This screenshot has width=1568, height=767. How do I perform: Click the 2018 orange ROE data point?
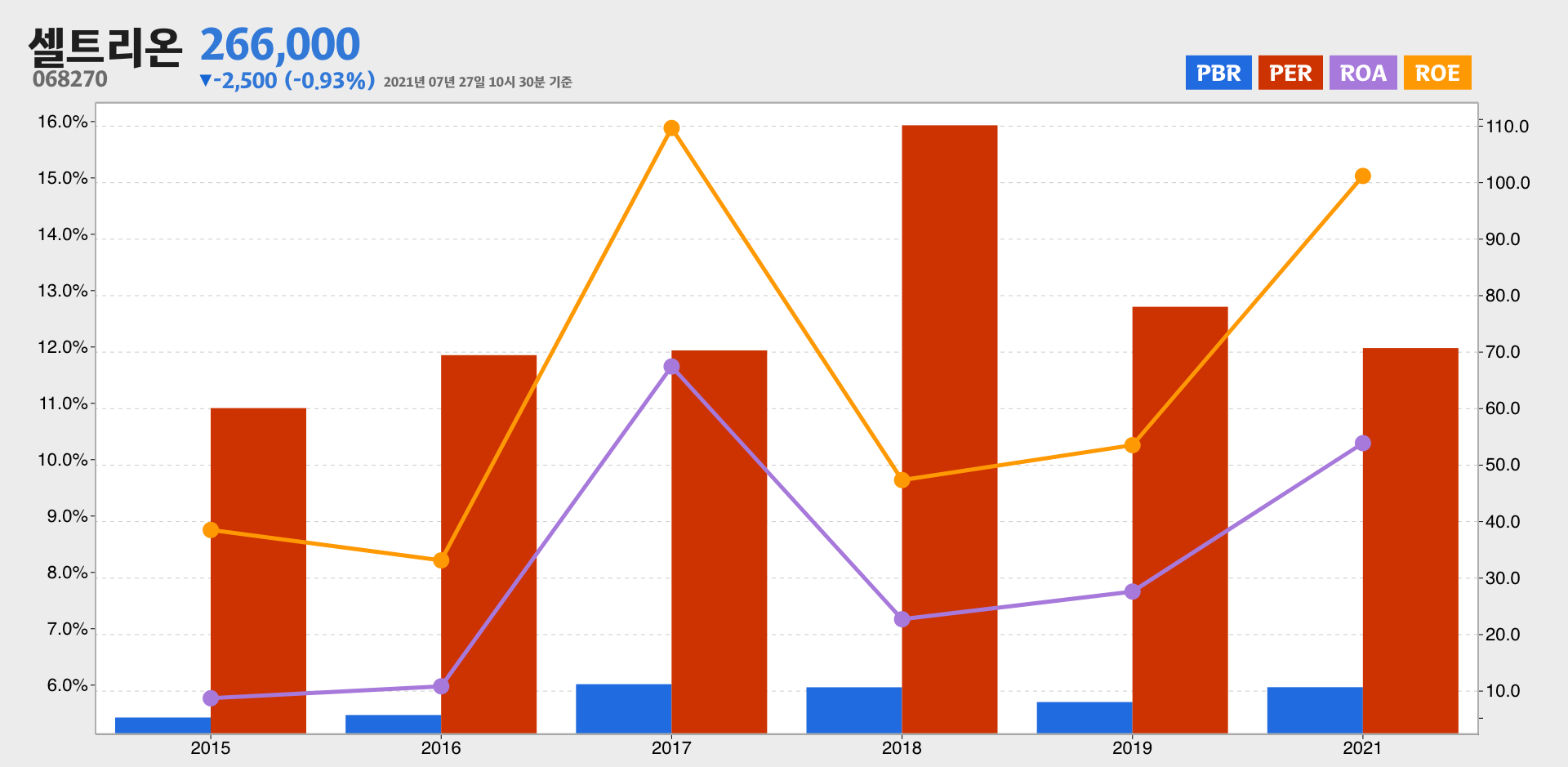pyautogui.click(x=902, y=480)
